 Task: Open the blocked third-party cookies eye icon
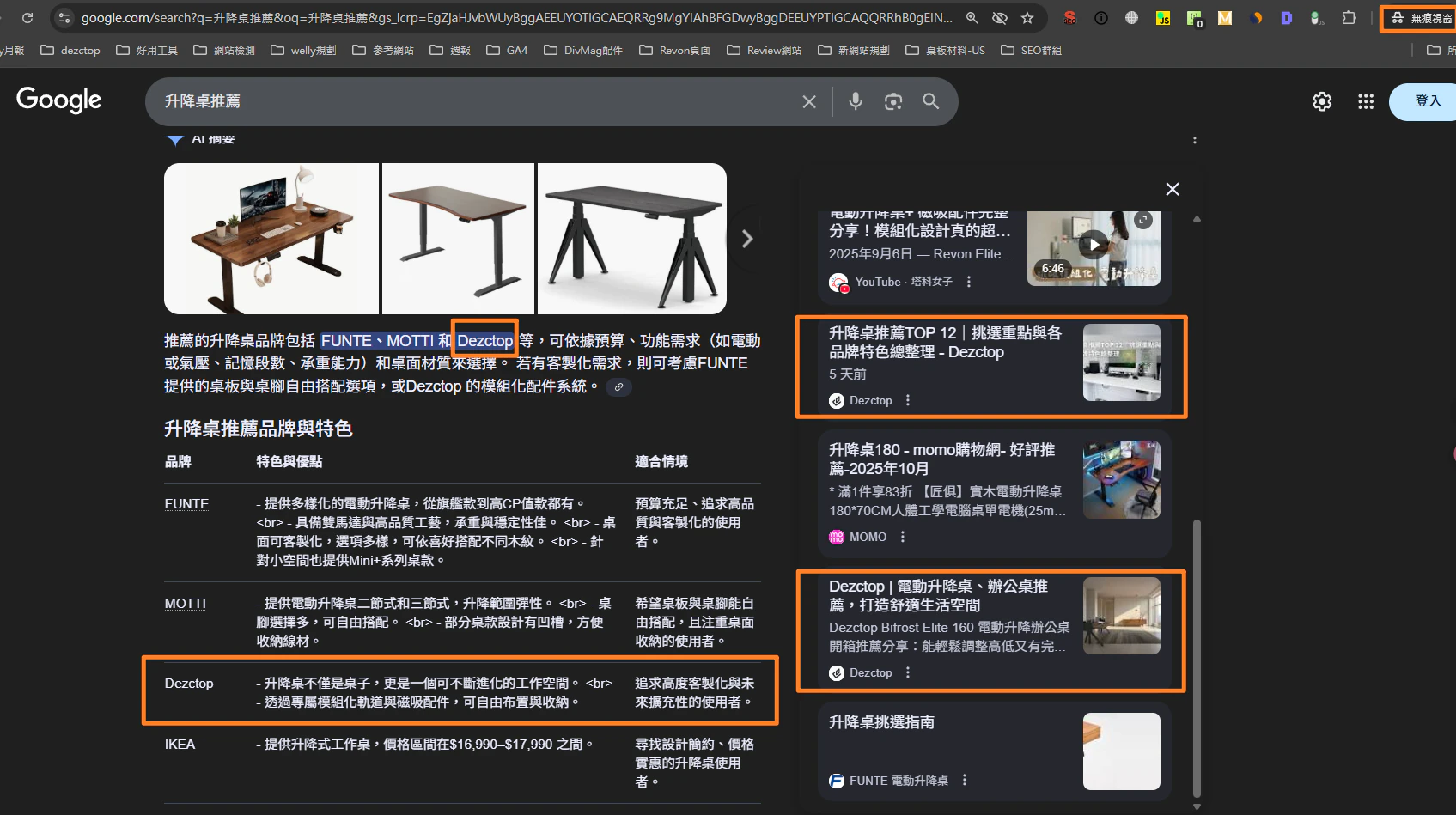click(999, 17)
